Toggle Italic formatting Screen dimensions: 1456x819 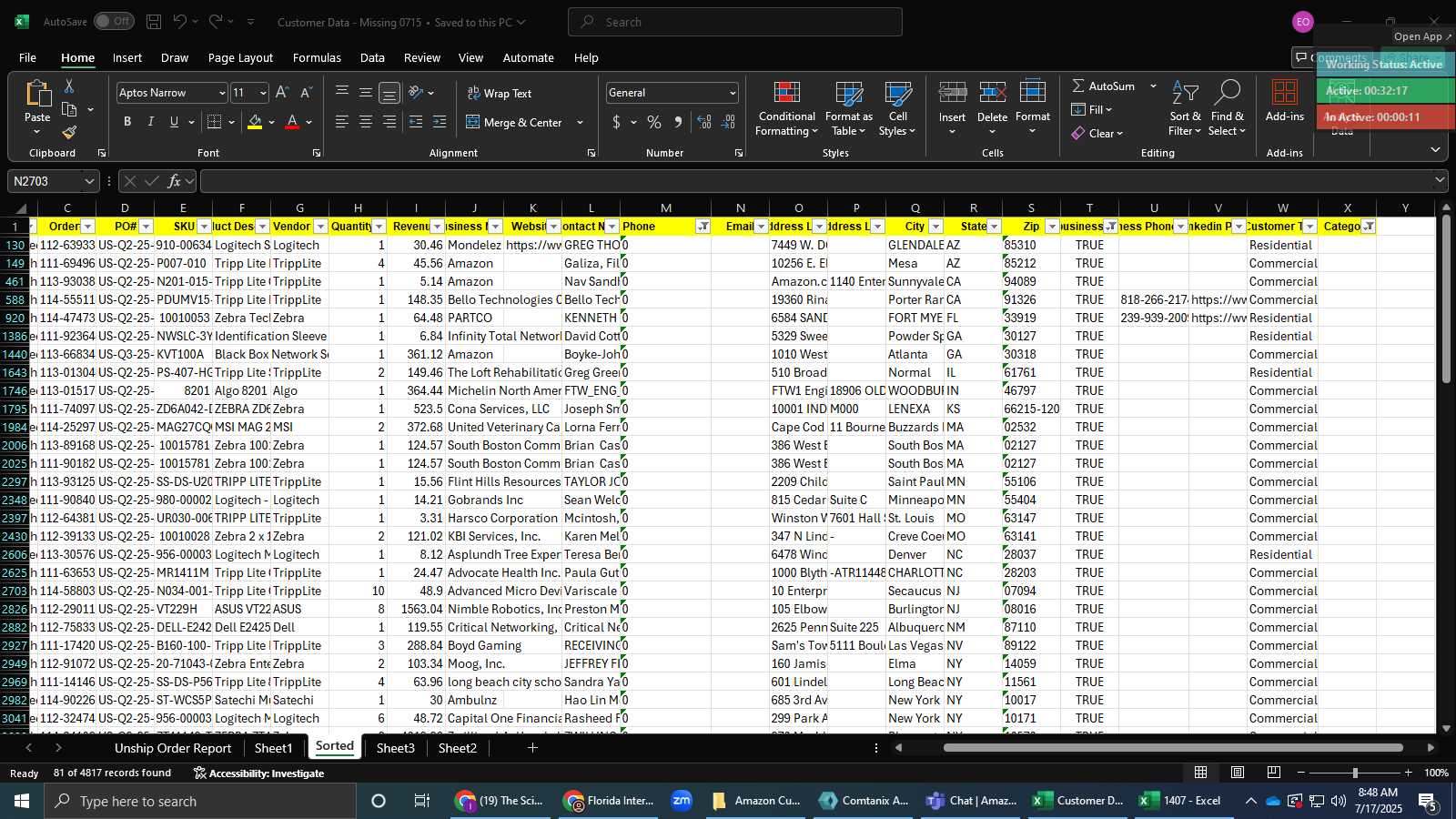(x=150, y=122)
